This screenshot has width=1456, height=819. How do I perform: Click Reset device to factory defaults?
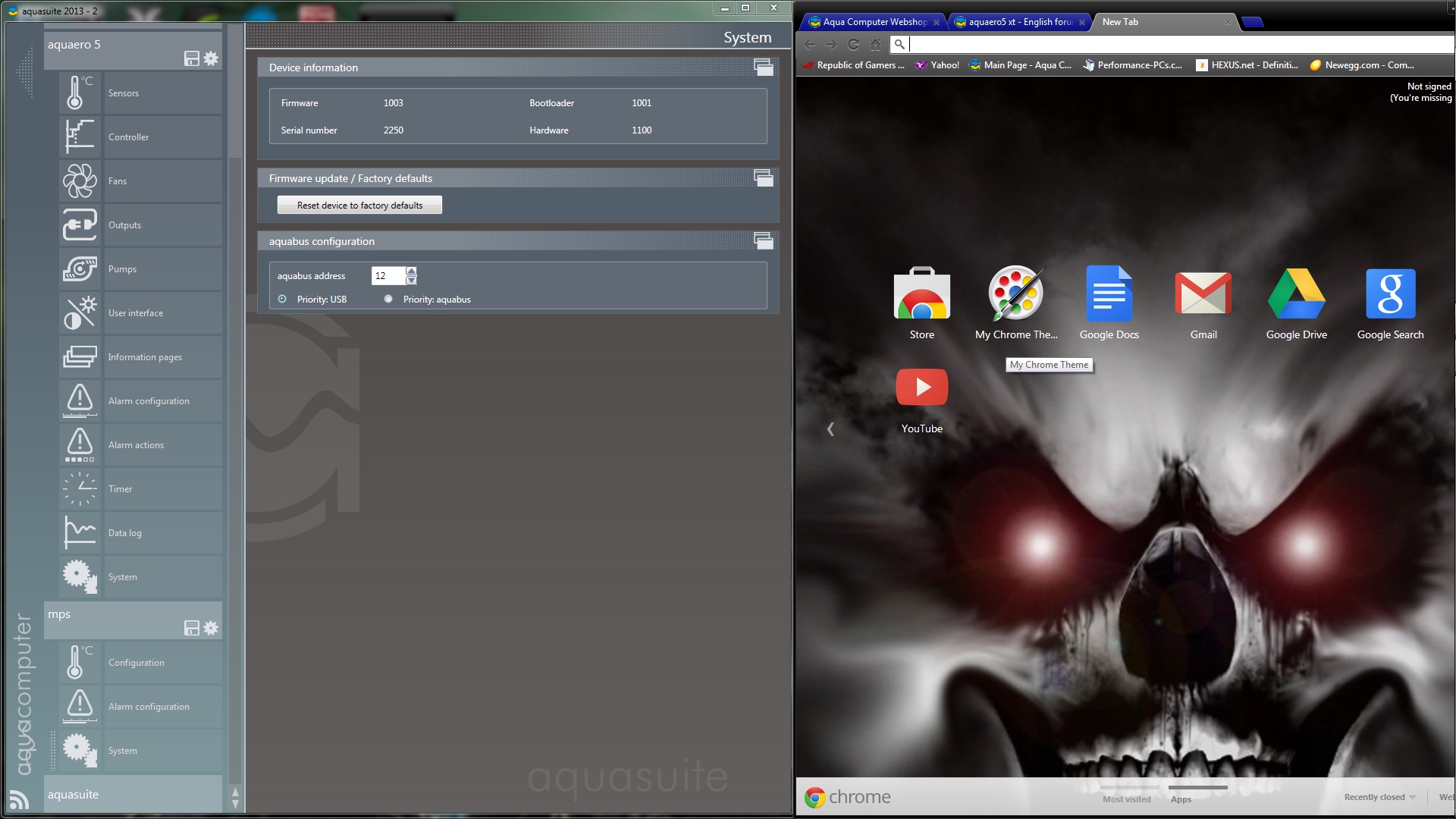tap(359, 206)
